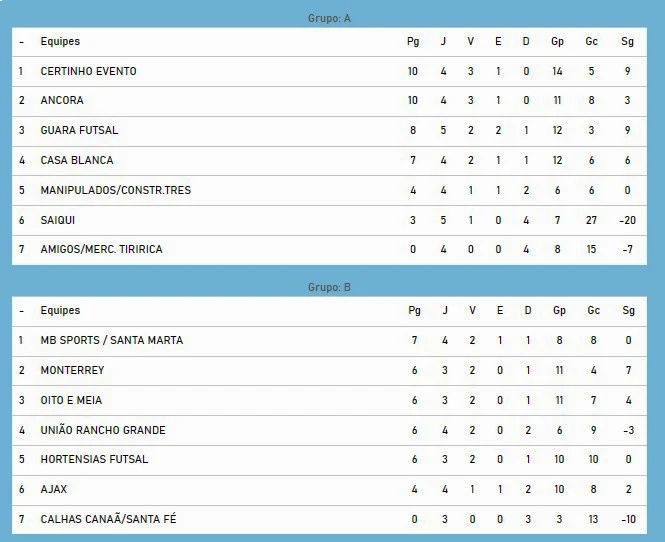
Task: Click the Pg column header in Grupo A
Action: pyautogui.click(x=413, y=42)
